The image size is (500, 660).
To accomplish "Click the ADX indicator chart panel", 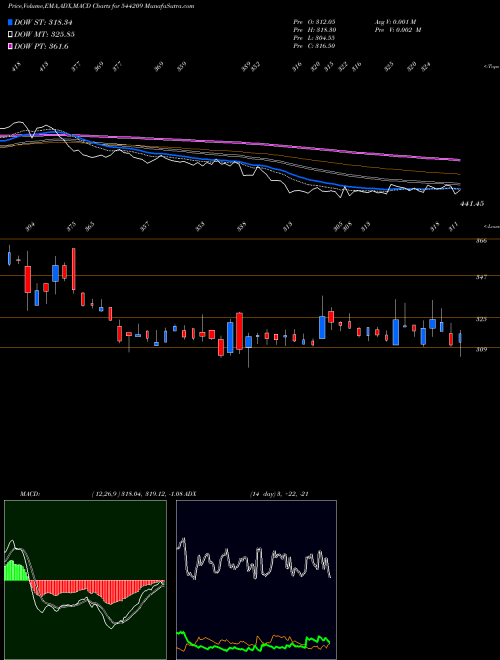I will tap(256, 580).
